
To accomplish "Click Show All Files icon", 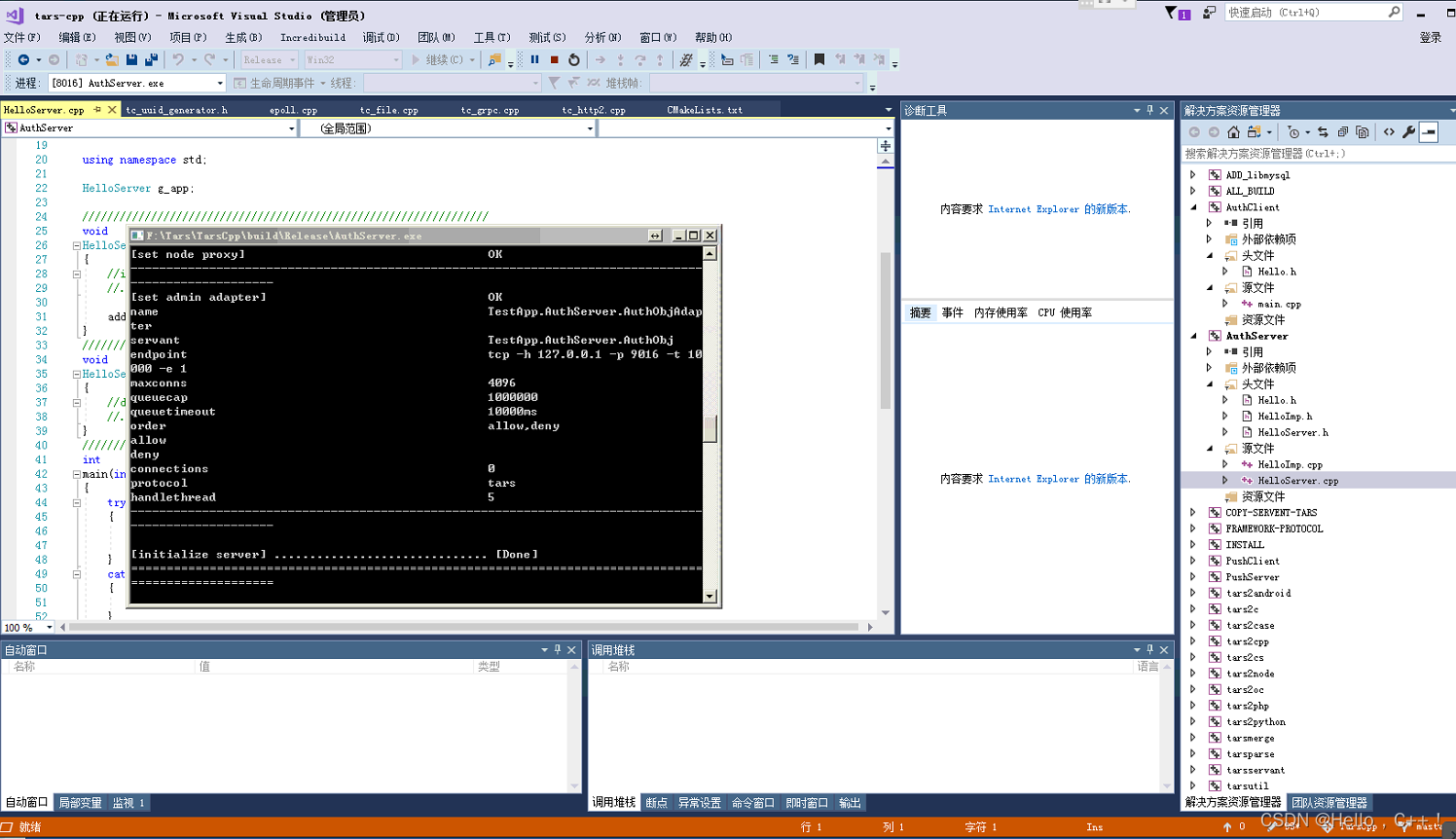I will click(1363, 131).
